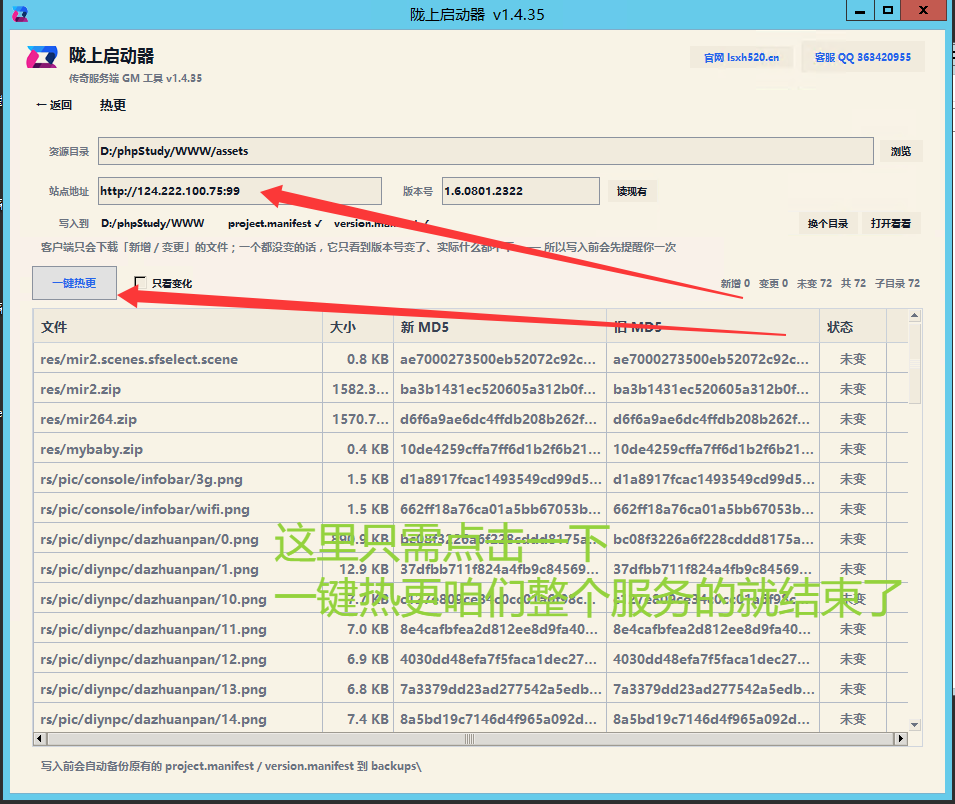Click the 读现有 button
Viewport: 955px width, 804px height.
click(x=632, y=191)
